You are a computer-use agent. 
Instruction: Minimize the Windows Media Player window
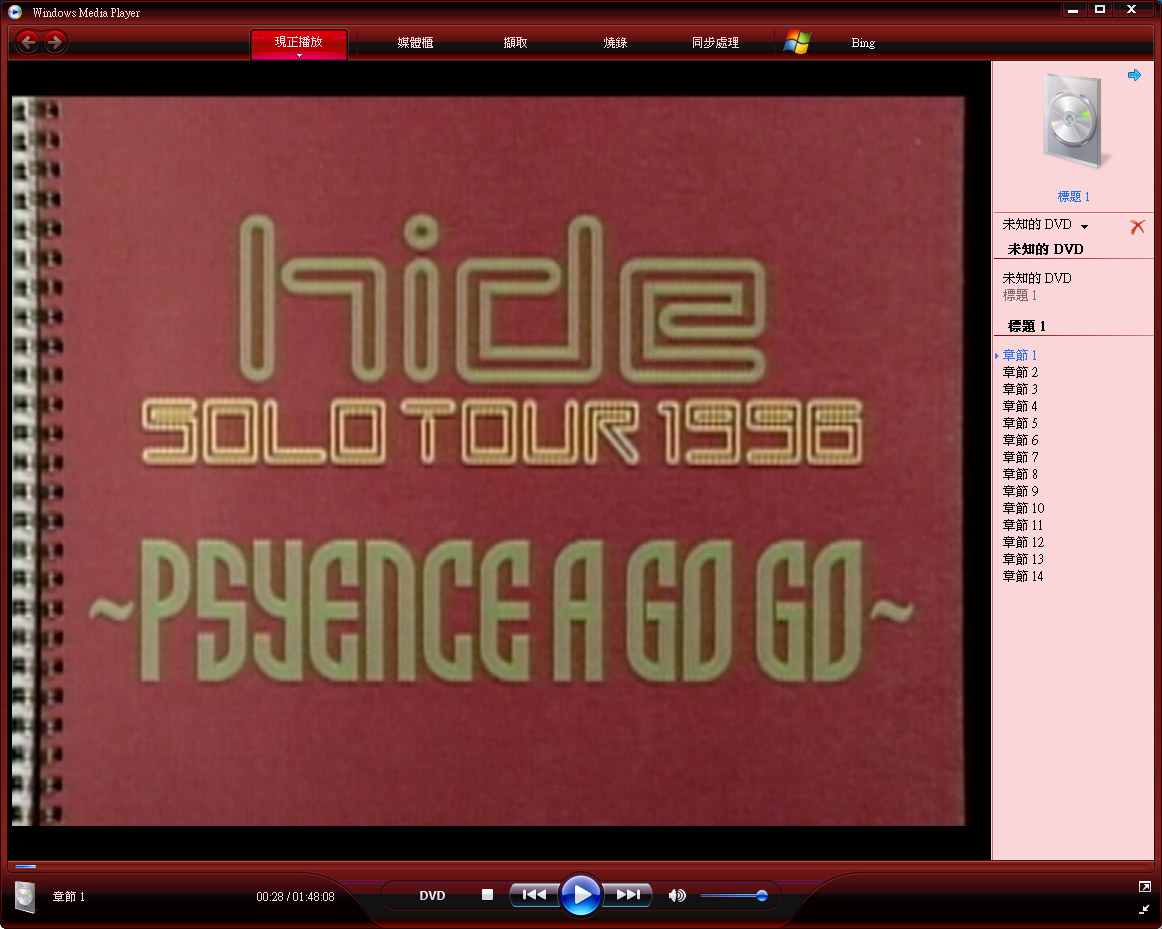pos(1072,10)
